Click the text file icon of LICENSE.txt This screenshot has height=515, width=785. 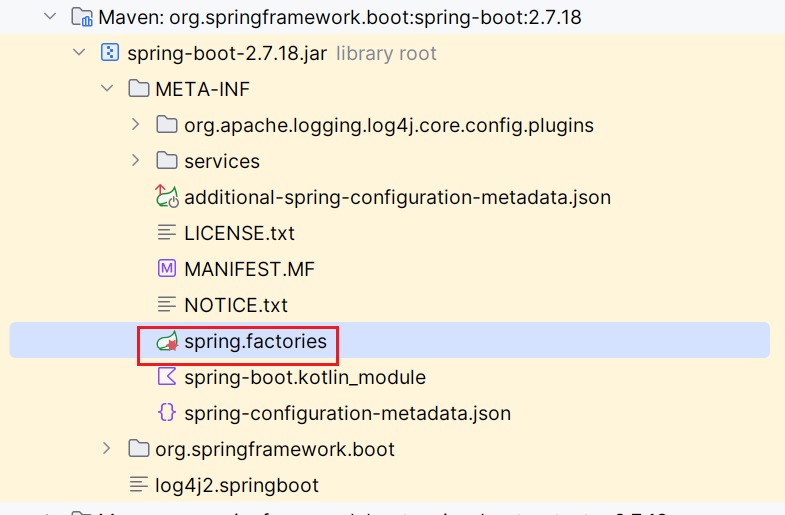[167, 233]
